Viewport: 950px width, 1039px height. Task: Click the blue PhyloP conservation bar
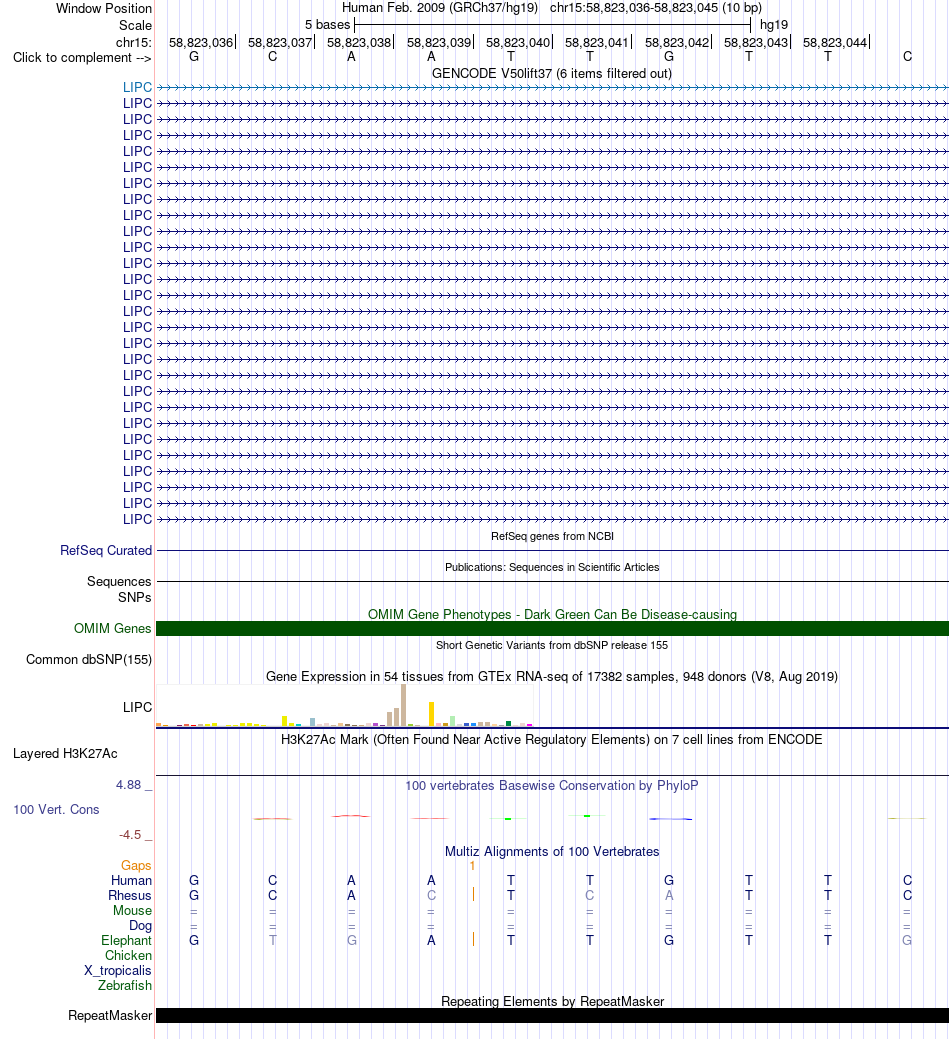click(x=670, y=819)
